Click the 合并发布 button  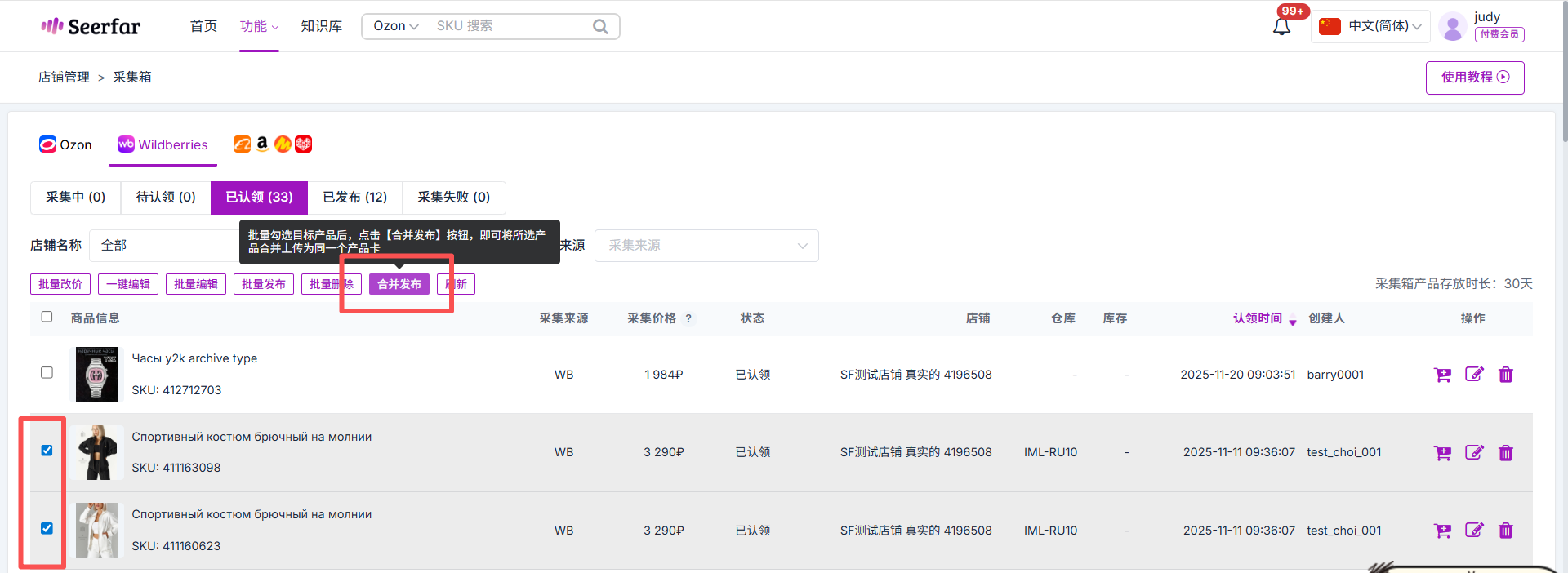[x=399, y=284]
